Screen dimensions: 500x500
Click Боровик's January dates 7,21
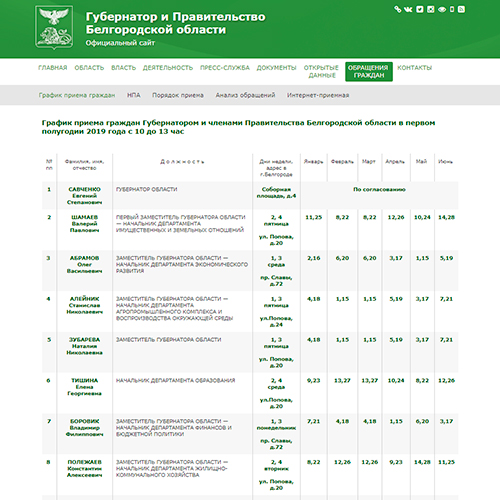point(314,421)
